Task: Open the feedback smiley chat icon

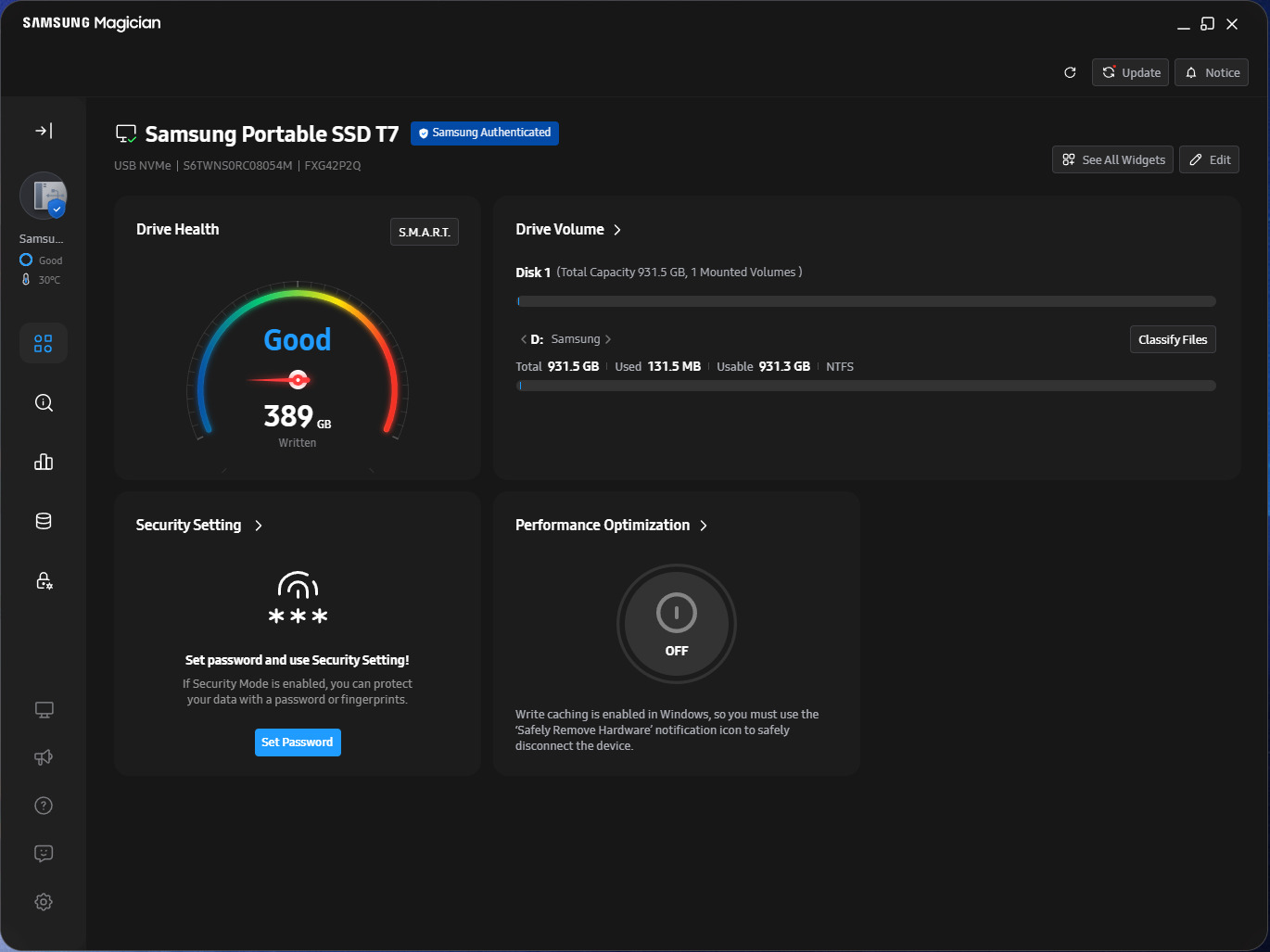Action: coord(44,854)
